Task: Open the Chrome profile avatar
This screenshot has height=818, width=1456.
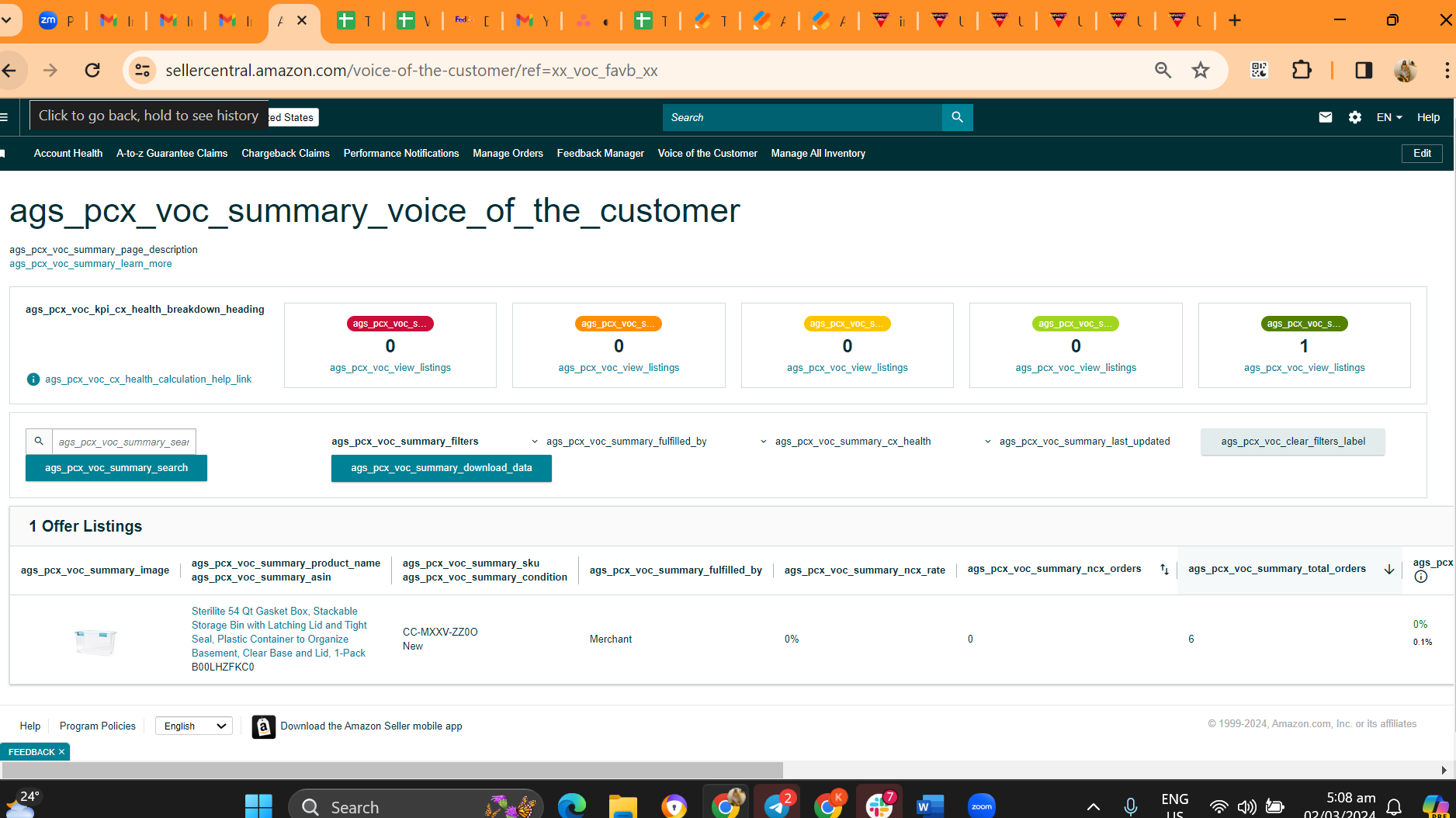Action: click(1406, 71)
